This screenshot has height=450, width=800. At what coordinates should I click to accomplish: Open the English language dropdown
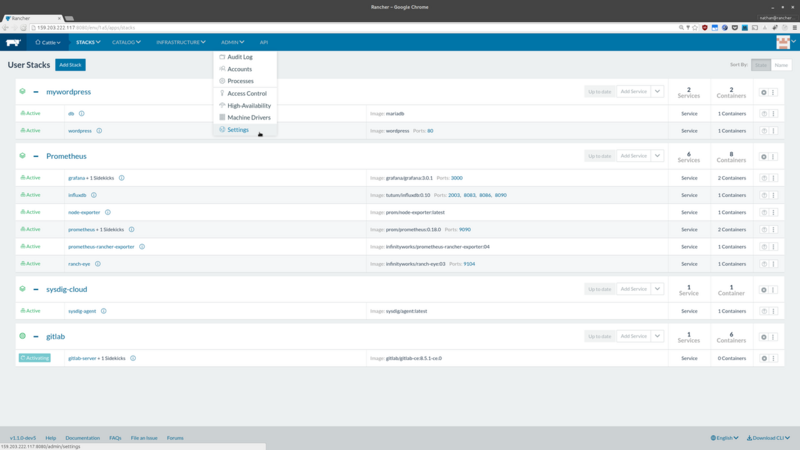coord(724,438)
